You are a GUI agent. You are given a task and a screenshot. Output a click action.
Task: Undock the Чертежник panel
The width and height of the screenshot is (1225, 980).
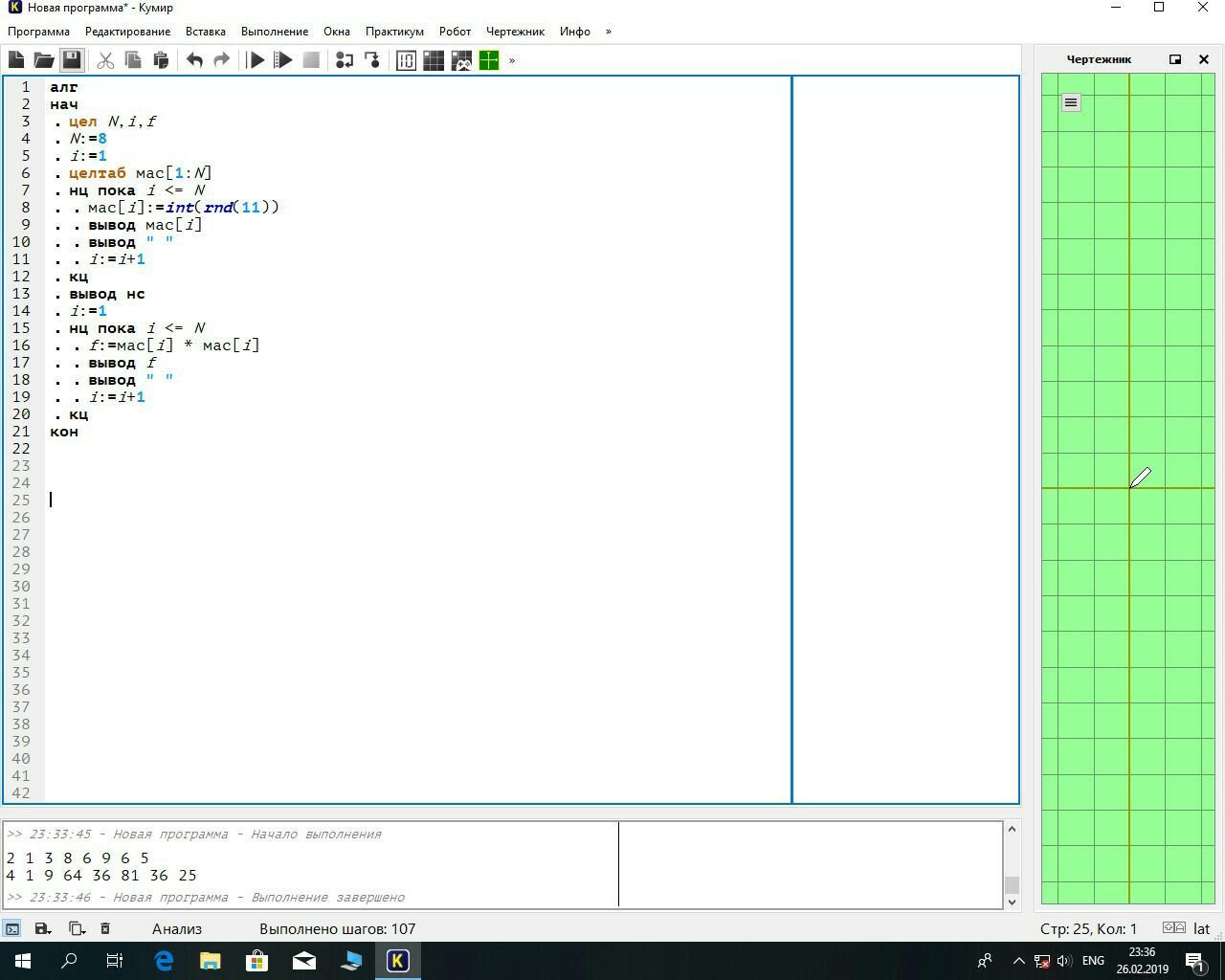tap(1175, 59)
